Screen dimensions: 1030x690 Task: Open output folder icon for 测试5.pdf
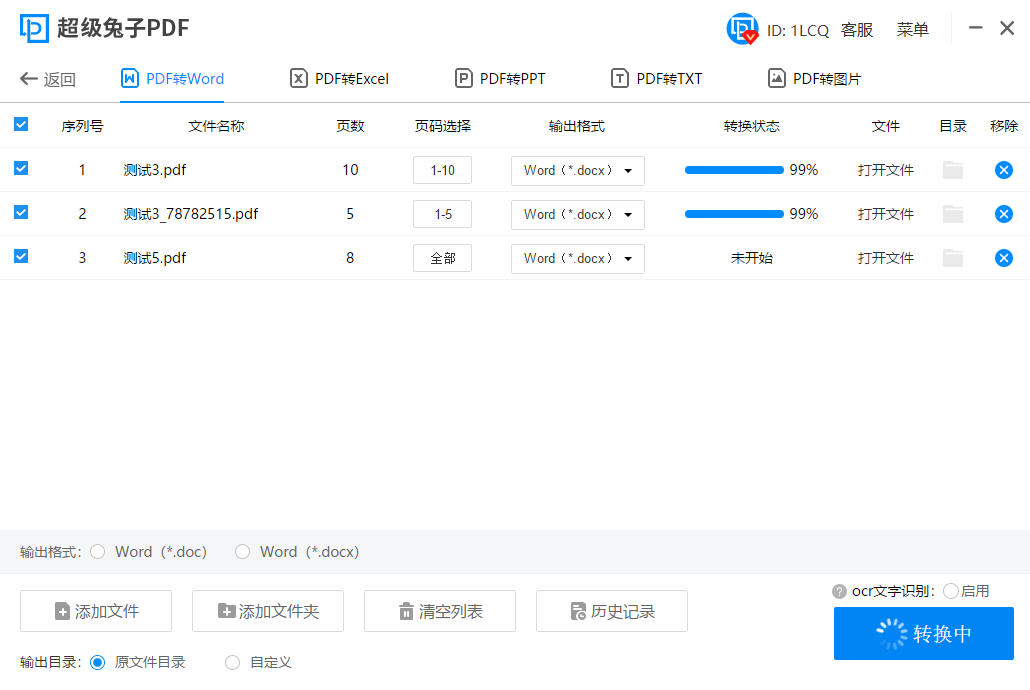[x=952, y=258]
